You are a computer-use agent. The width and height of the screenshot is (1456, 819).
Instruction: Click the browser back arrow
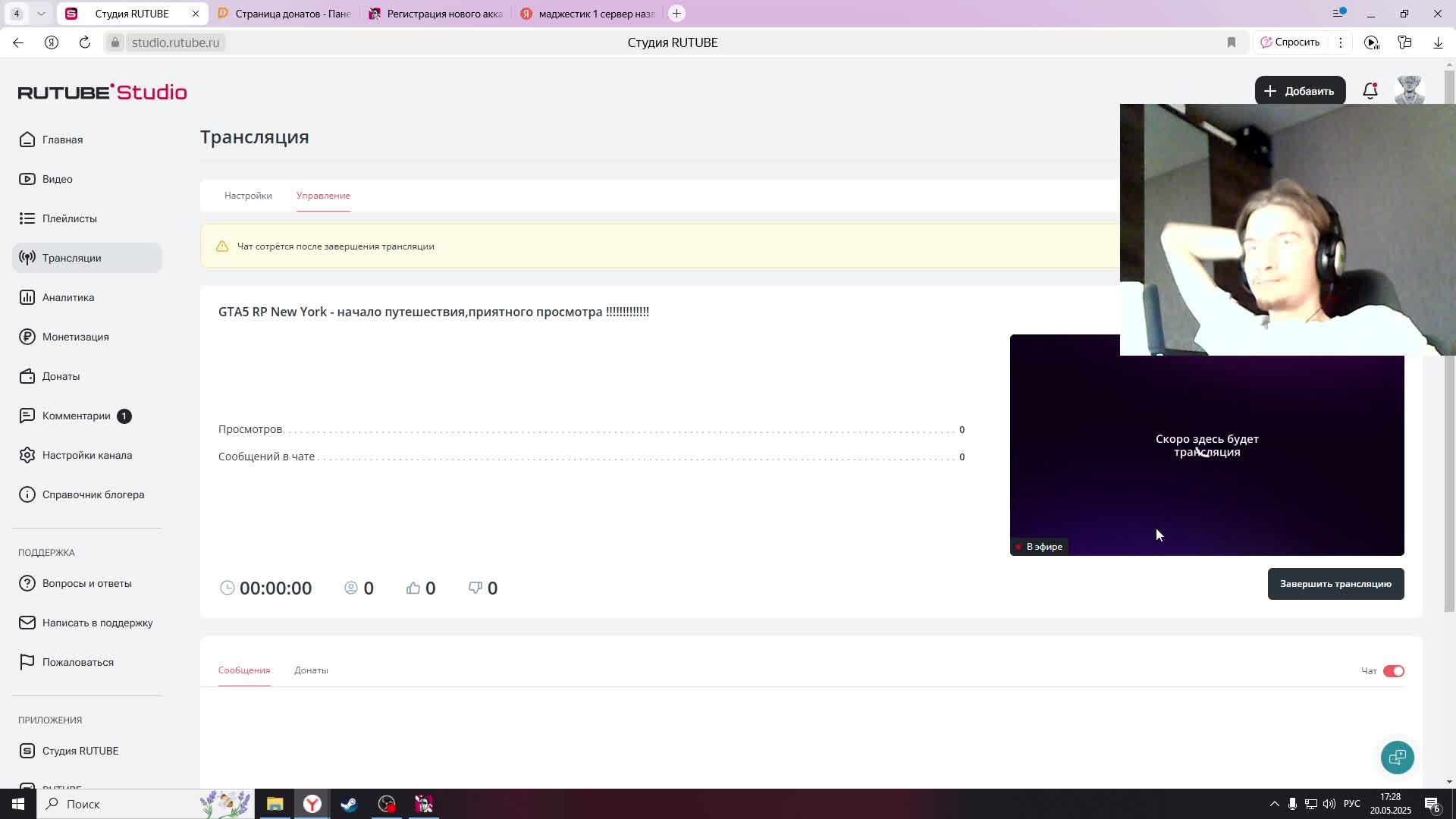pos(18,42)
